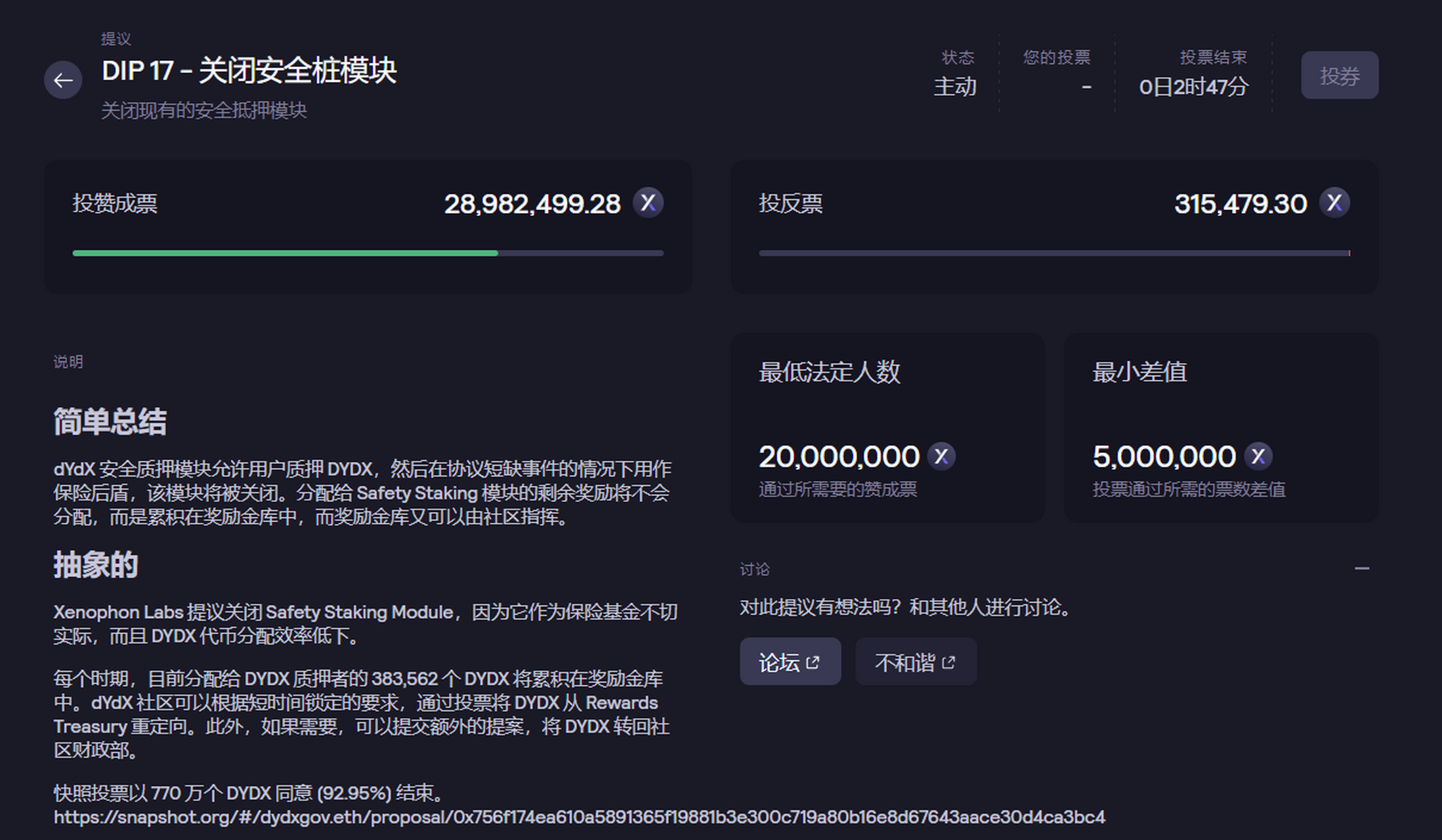Click the green 投赞成票 progress bar
The height and width of the screenshot is (840, 1442).
(x=368, y=253)
